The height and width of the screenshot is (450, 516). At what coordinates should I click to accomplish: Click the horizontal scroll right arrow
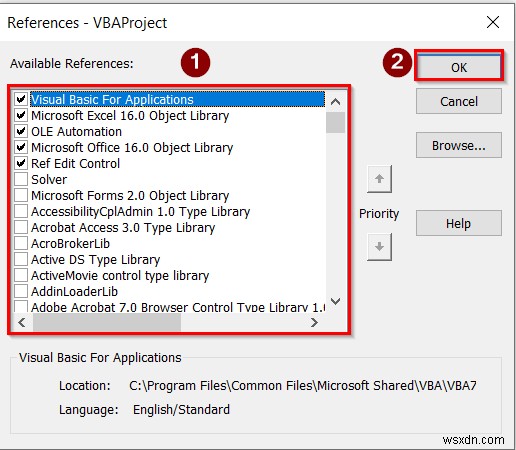(314, 322)
